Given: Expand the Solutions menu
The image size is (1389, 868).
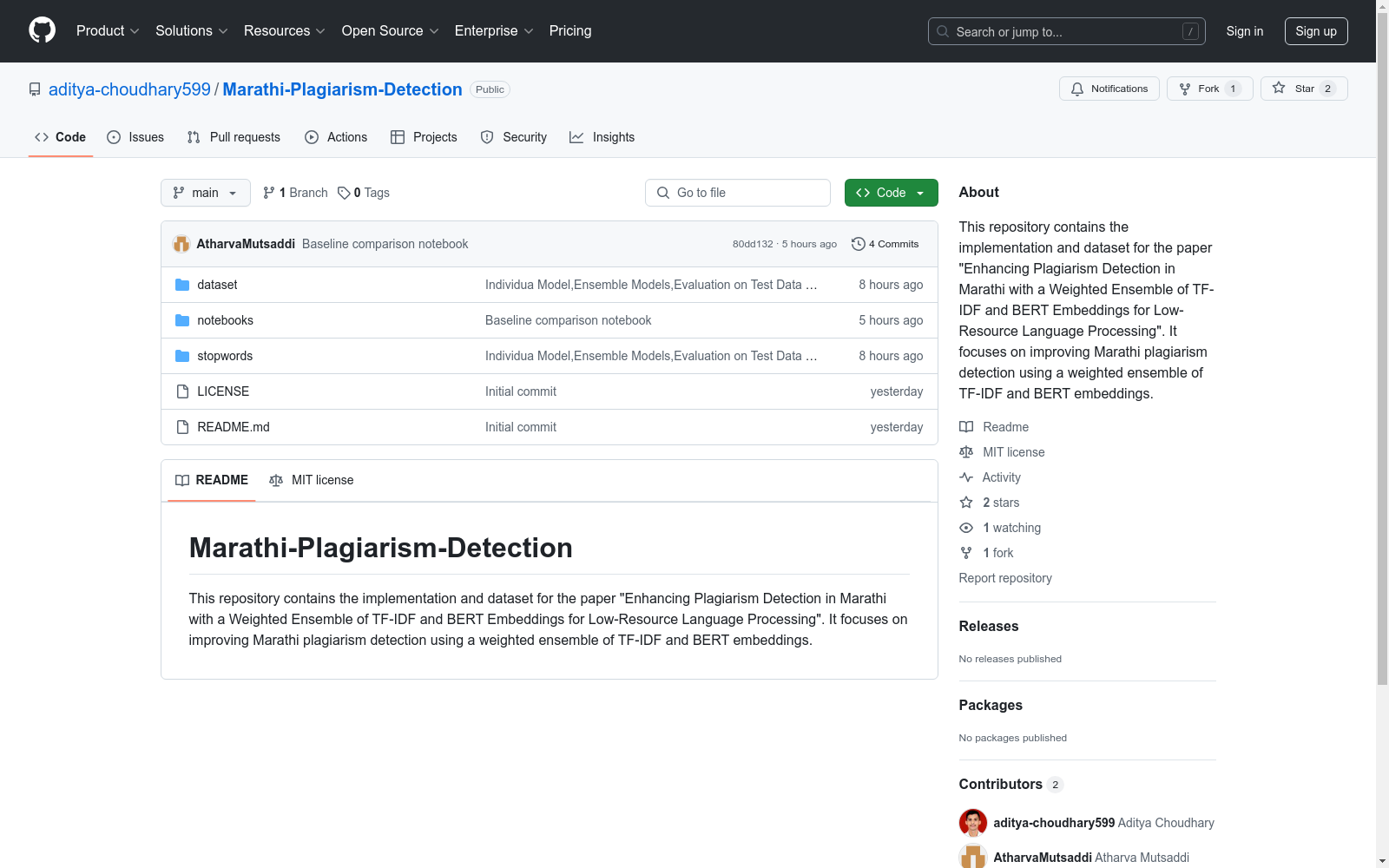Looking at the screenshot, I should [x=192, y=30].
